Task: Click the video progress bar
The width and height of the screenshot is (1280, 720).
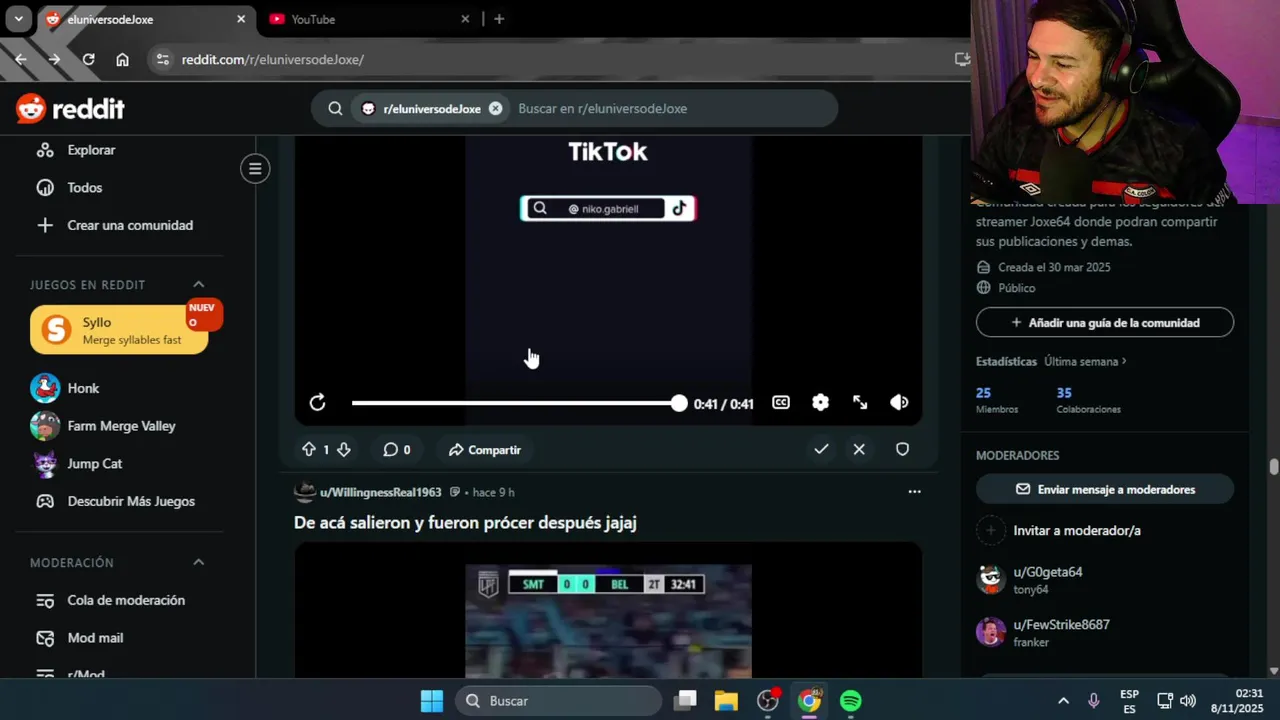Action: tap(514, 403)
